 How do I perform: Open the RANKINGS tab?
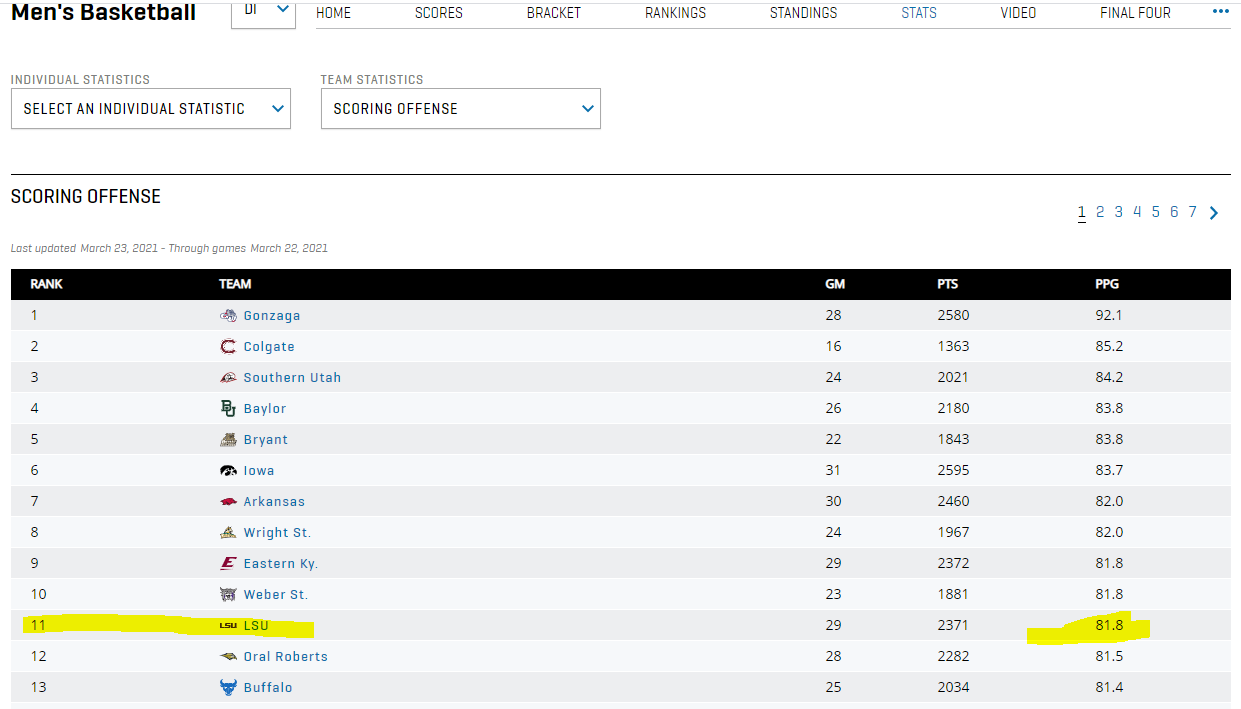[x=676, y=13]
